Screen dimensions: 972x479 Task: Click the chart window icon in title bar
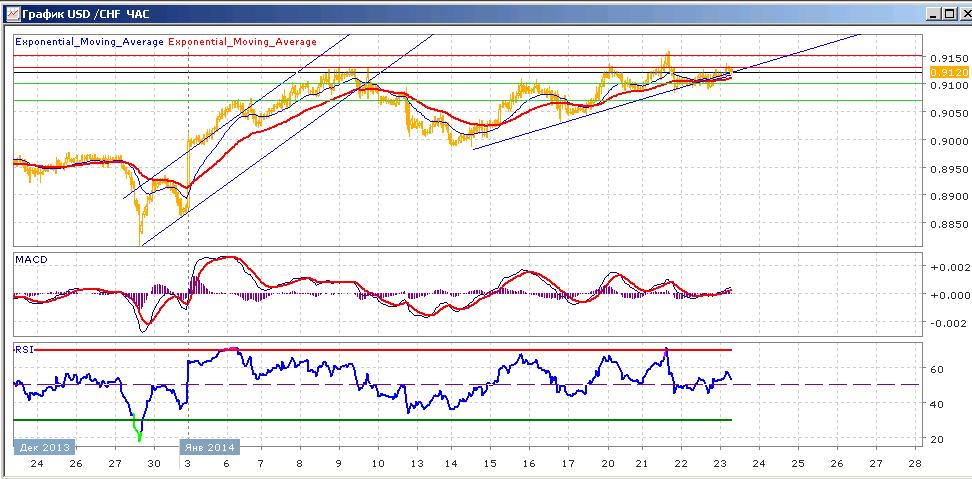12,13
